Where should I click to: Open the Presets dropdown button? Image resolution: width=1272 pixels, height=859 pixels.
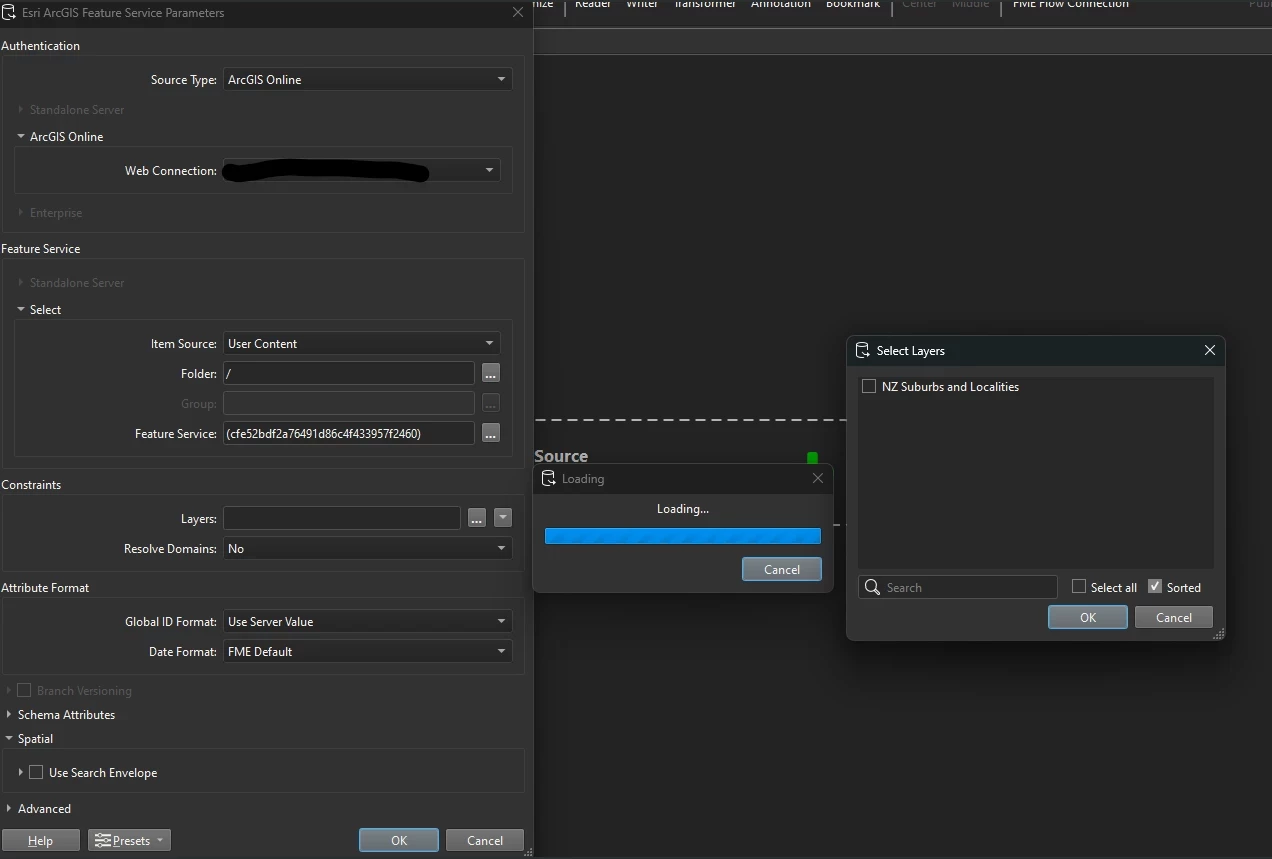(129, 840)
